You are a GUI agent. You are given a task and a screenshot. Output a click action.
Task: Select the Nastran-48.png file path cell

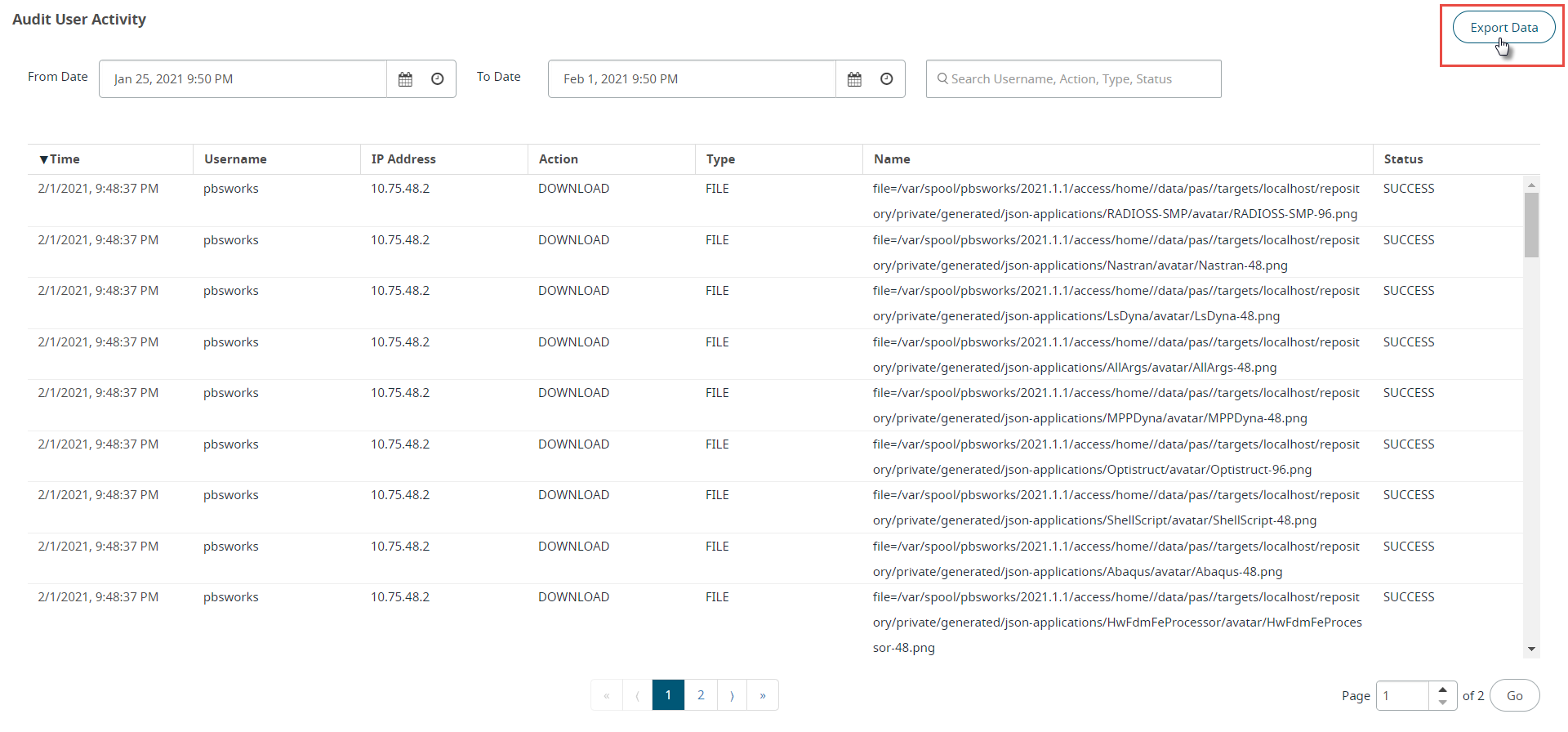[x=1116, y=252]
